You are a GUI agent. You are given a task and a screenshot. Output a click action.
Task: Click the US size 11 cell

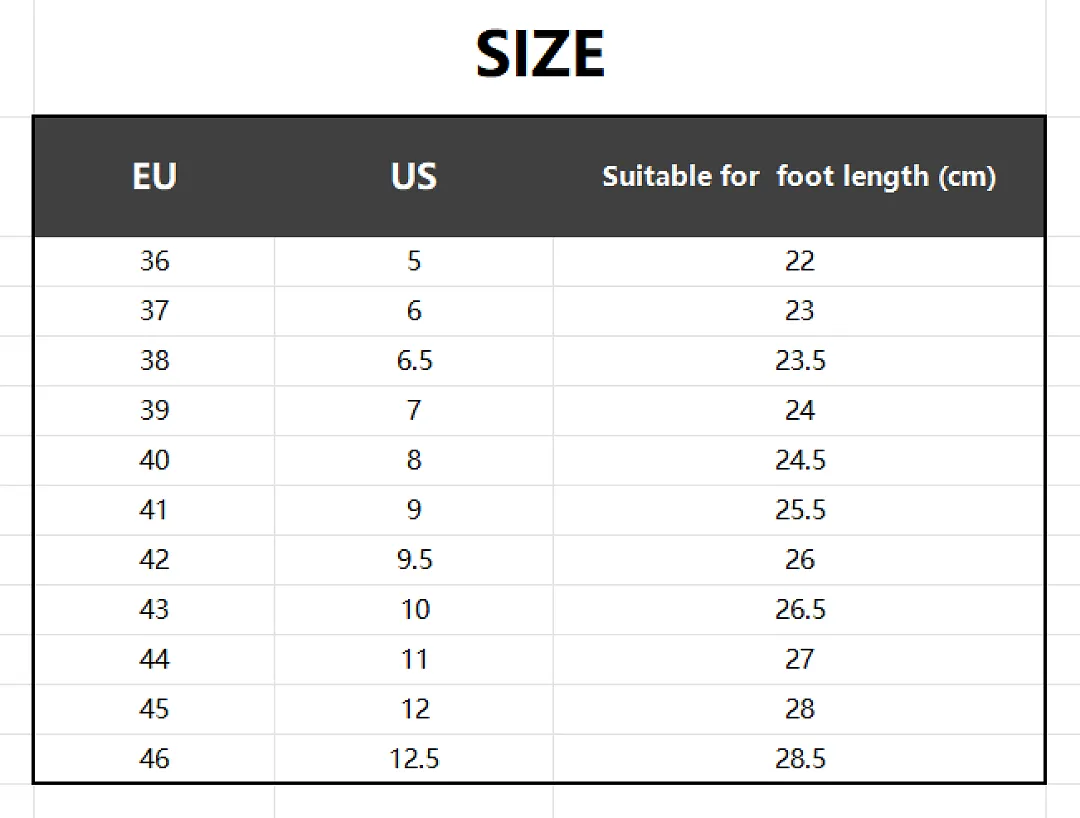pos(414,659)
